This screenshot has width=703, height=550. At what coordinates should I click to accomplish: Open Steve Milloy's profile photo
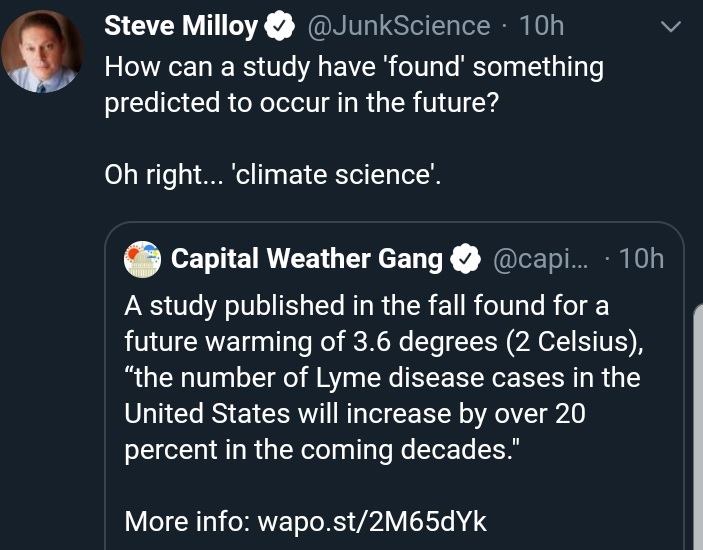[x=42, y=52]
